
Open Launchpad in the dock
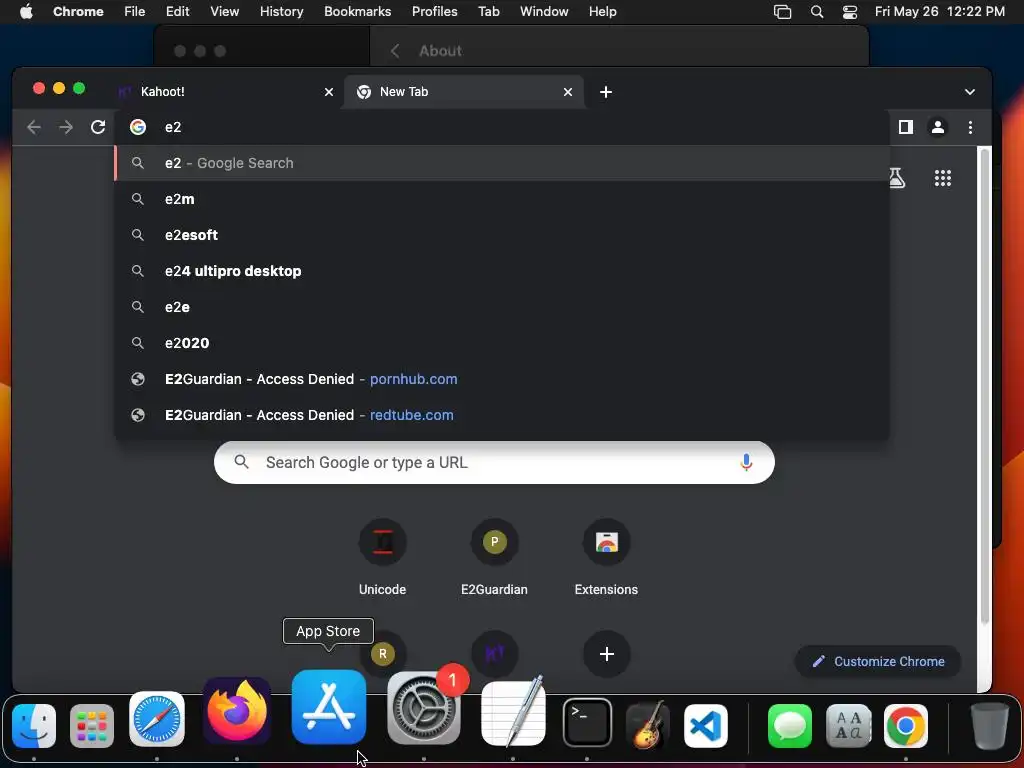point(92,726)
